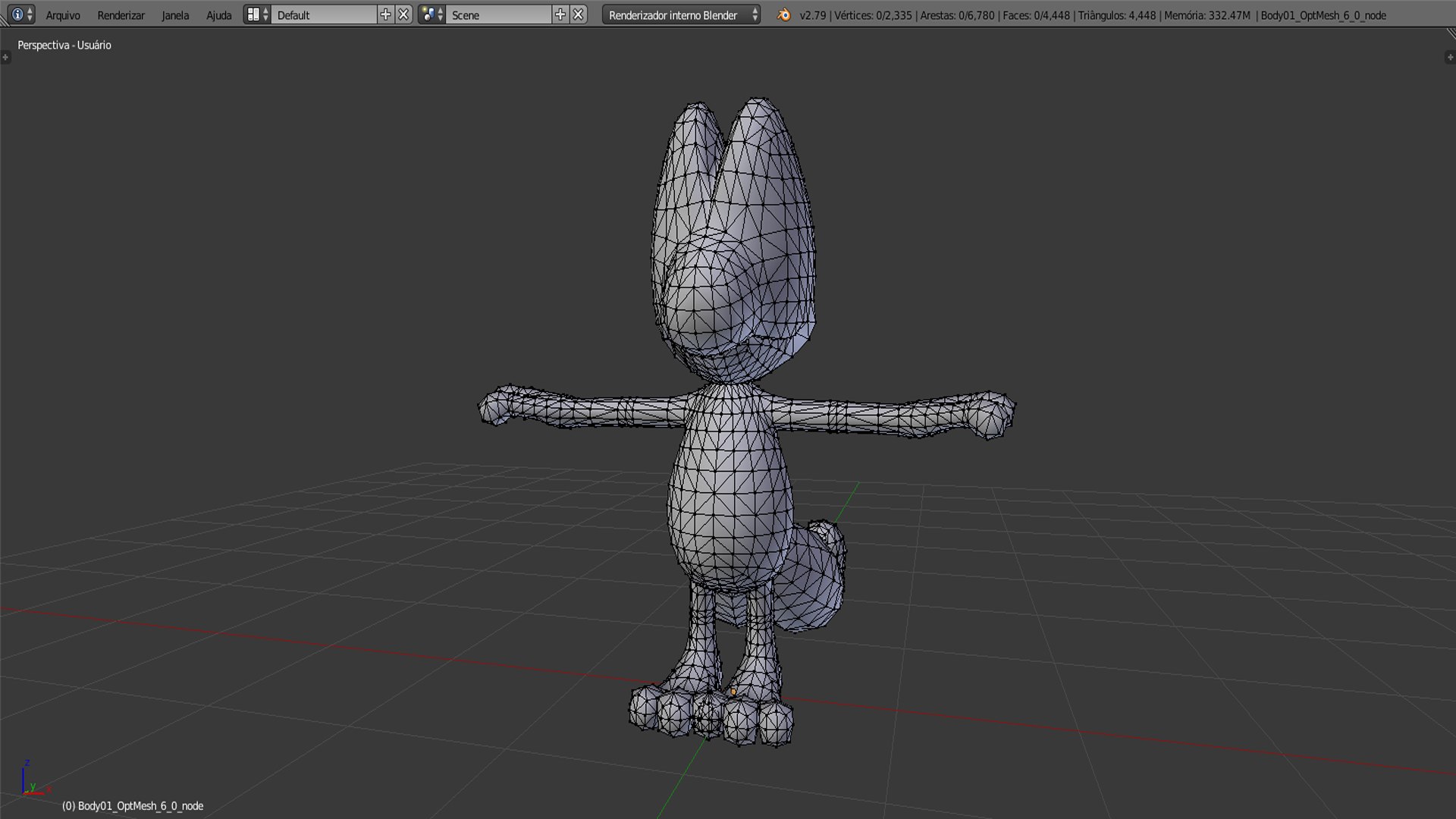Click the version v2.79 text
This screenshot has width=1456, height=819.
[x=813, y=15]
